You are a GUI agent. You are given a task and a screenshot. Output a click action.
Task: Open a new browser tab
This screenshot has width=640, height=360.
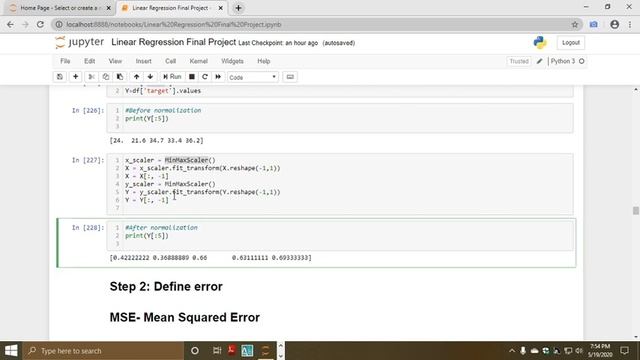click(238, 8)
